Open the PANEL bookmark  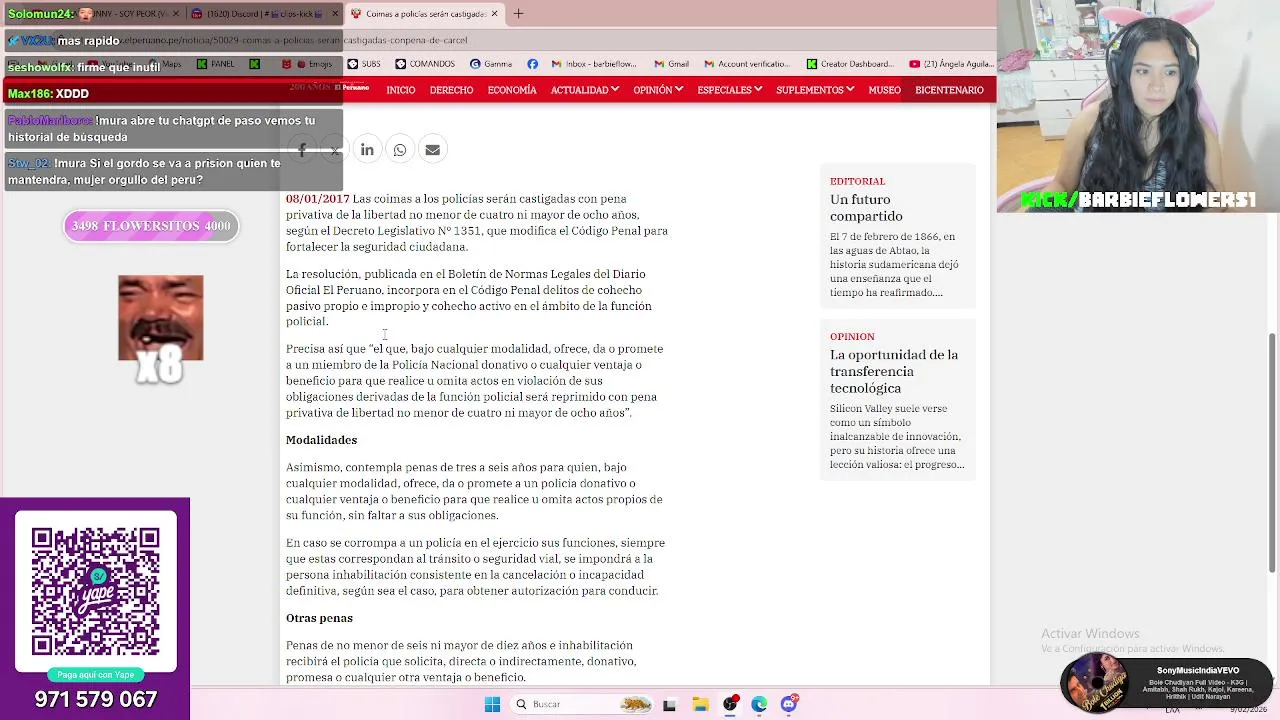coord(216,64)
